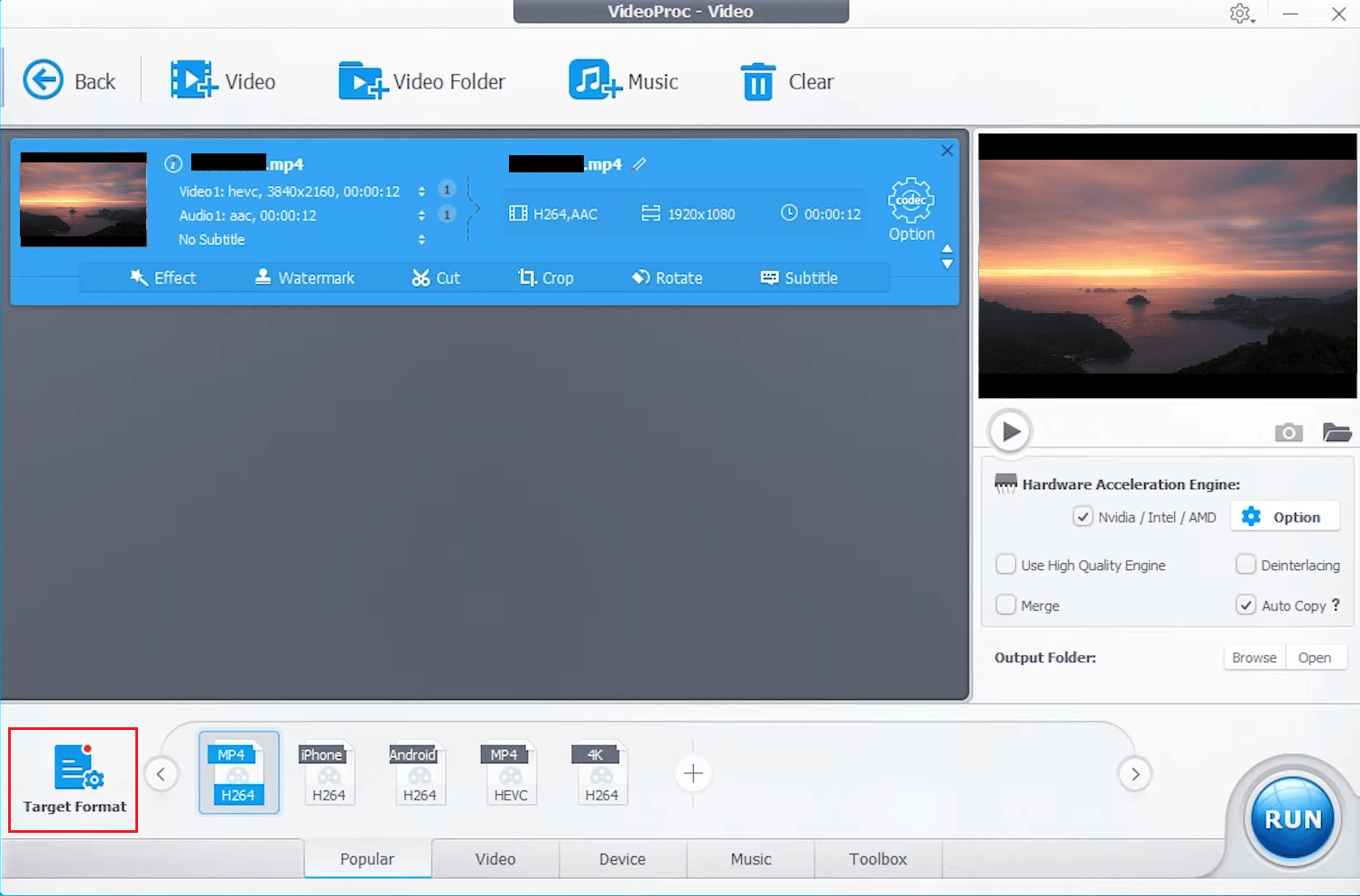This screenshot has width=1360, height=896.
Task: Click the source video thumbnail
Action: [83, 199]
